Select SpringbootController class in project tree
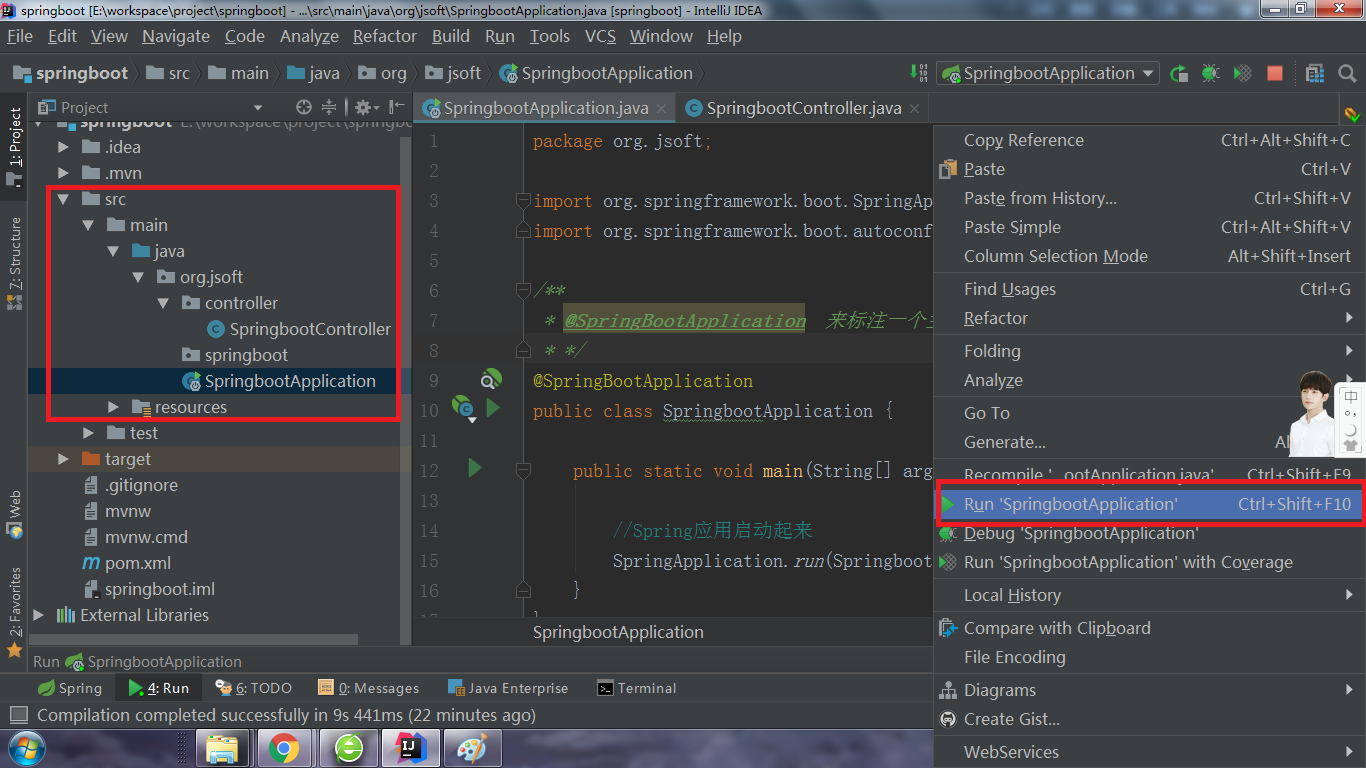The height and width of the screenshot is (768, 1366). 299,329
